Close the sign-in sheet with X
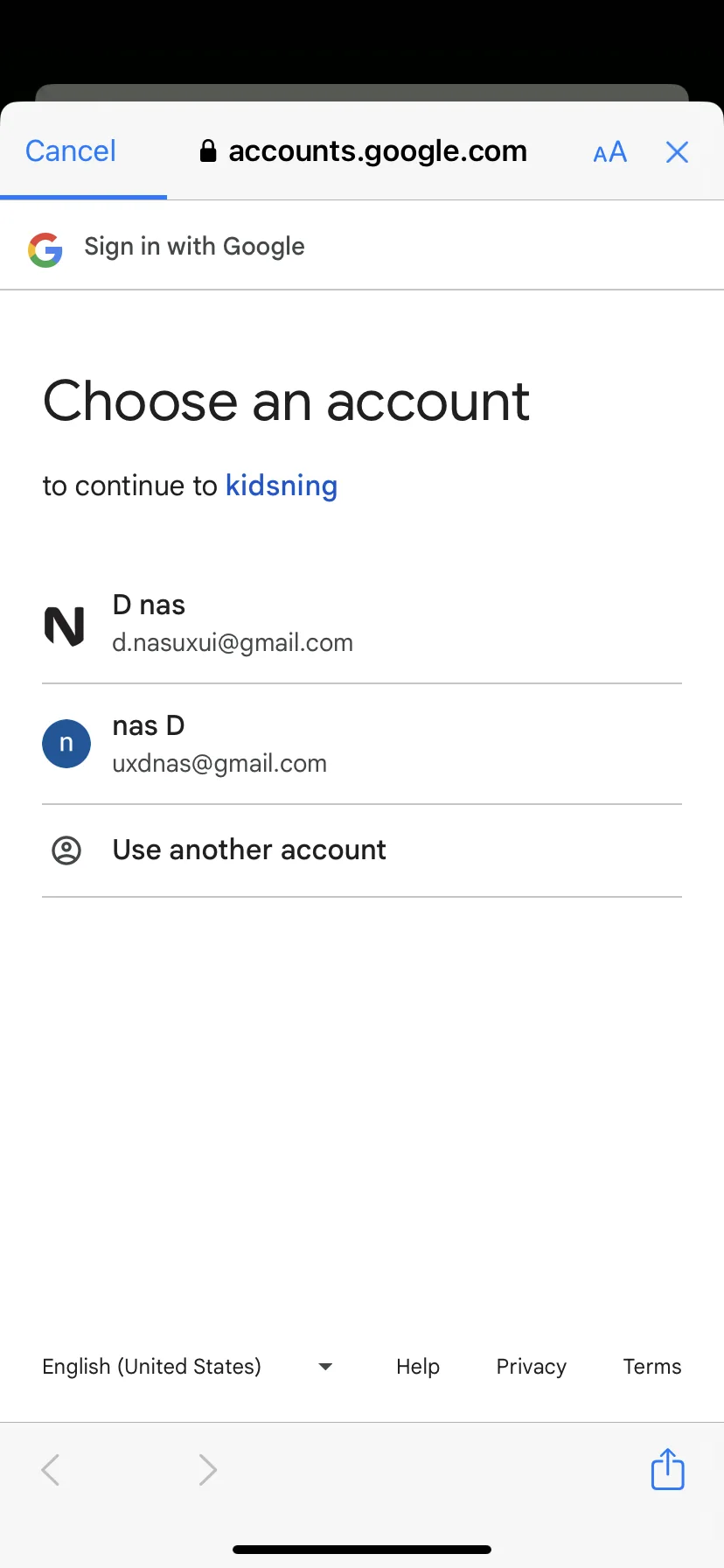724x1568 pixels. pyautogui.click(x=677, y=152)
